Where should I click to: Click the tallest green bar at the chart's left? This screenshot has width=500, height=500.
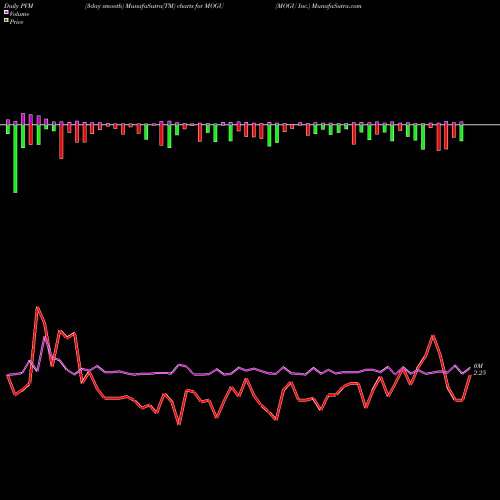15,159
